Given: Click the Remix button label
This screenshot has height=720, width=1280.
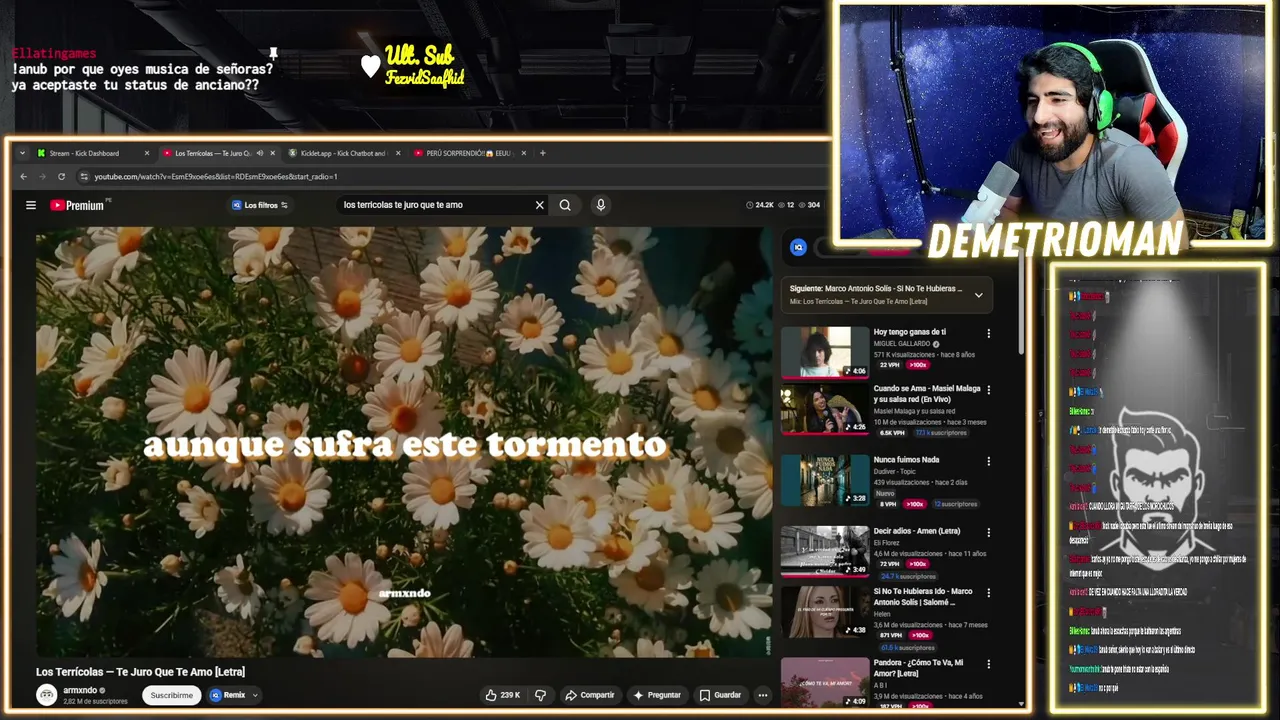Looking at the screenshot, I should (234, 695).
